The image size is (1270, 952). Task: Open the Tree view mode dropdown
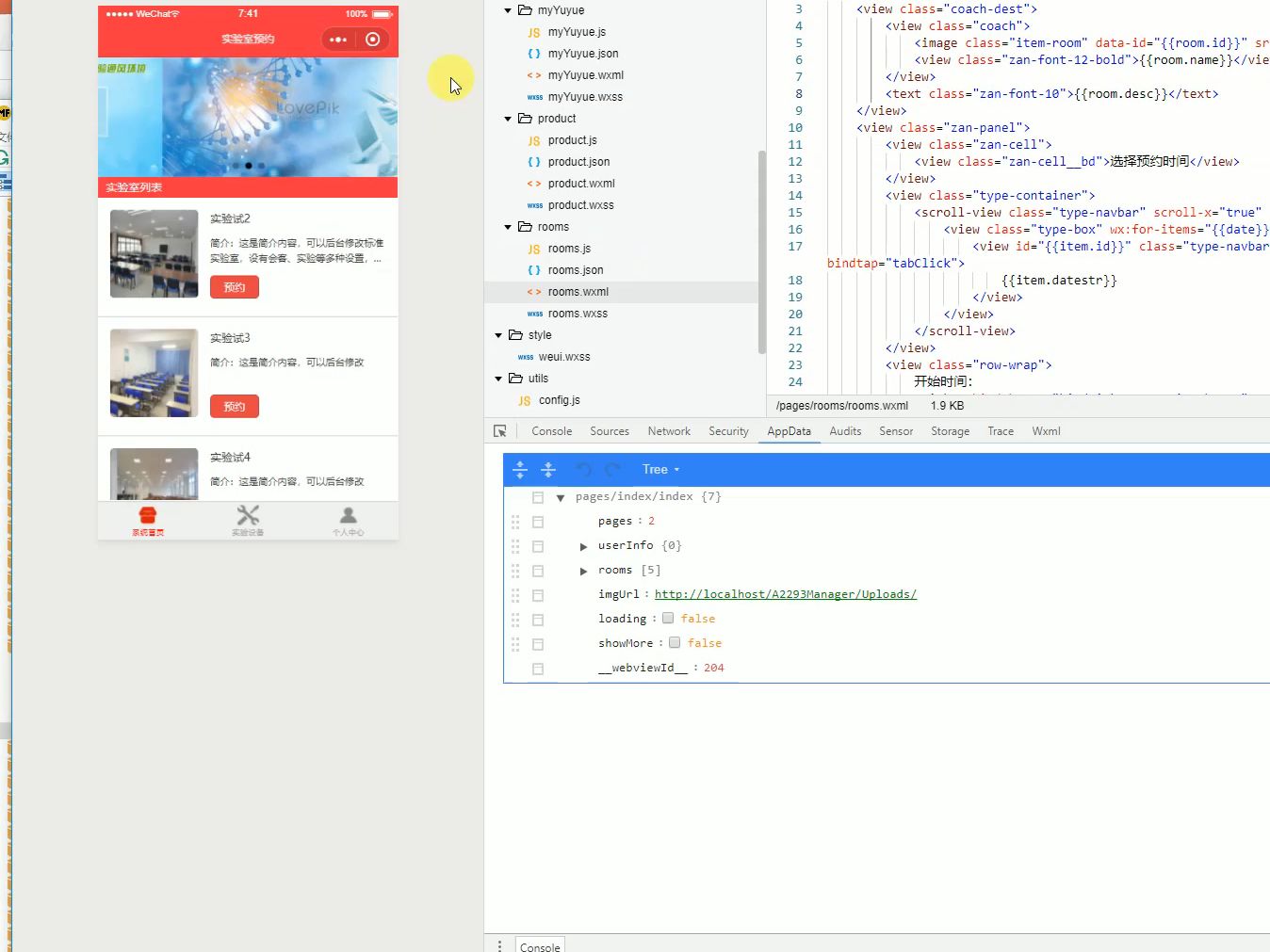click(659, 469)
